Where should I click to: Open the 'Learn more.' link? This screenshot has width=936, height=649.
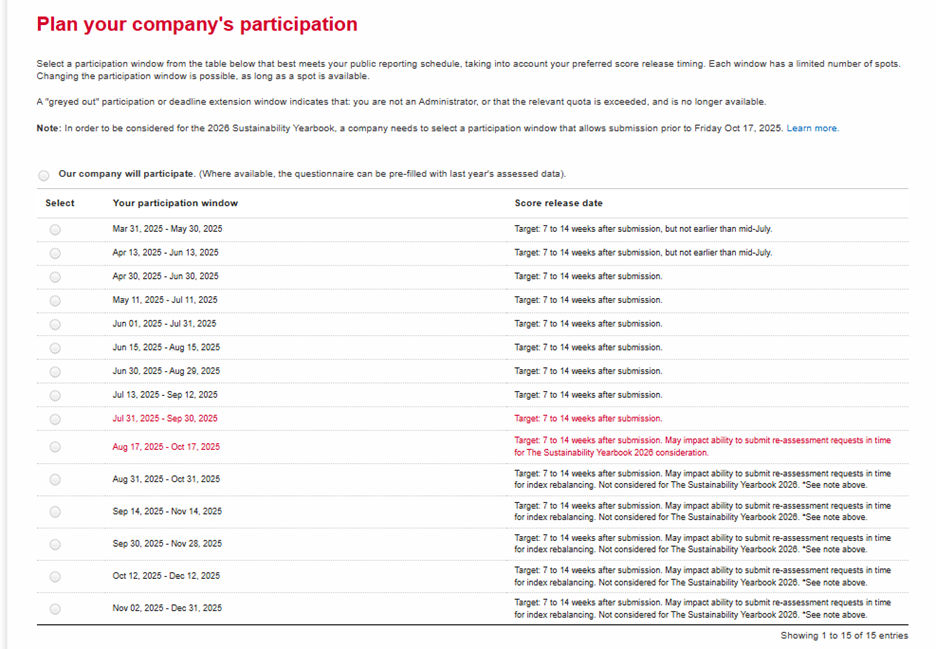812,129
